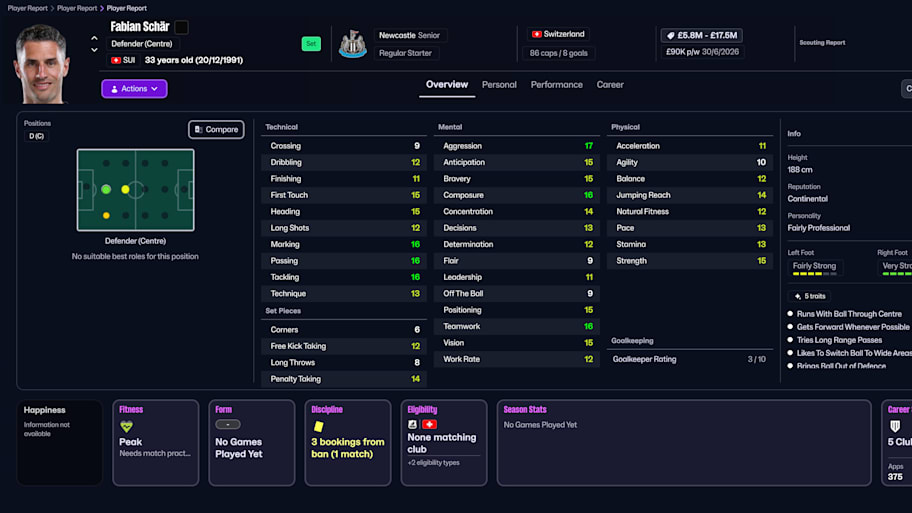Go to next player with down chevron
The width and height of the screenshot is (912, 513).
pyautogui.click(x=94, y=50)
